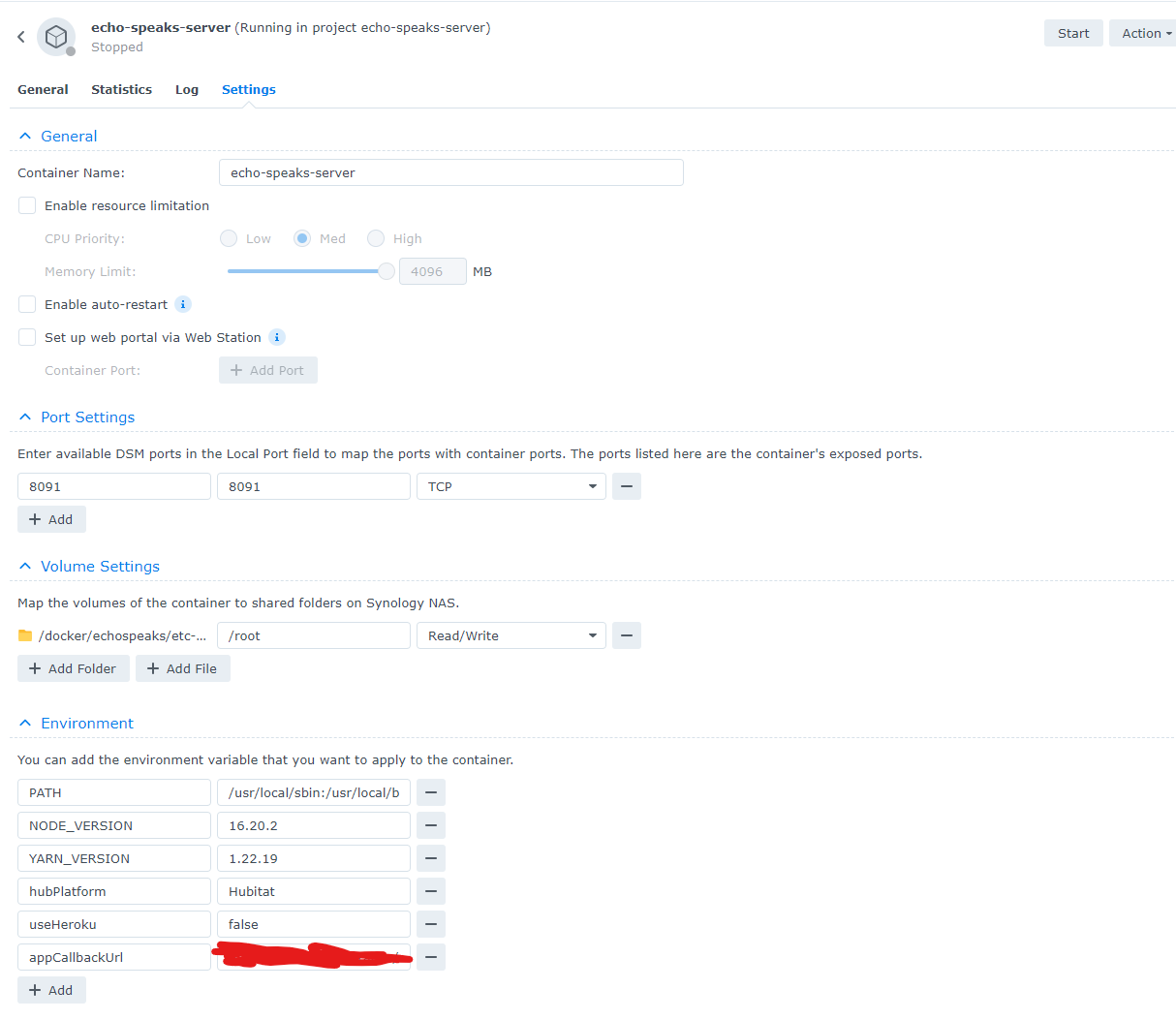
Task: Delete the PATH environment variable
Action: click(431, 792)
